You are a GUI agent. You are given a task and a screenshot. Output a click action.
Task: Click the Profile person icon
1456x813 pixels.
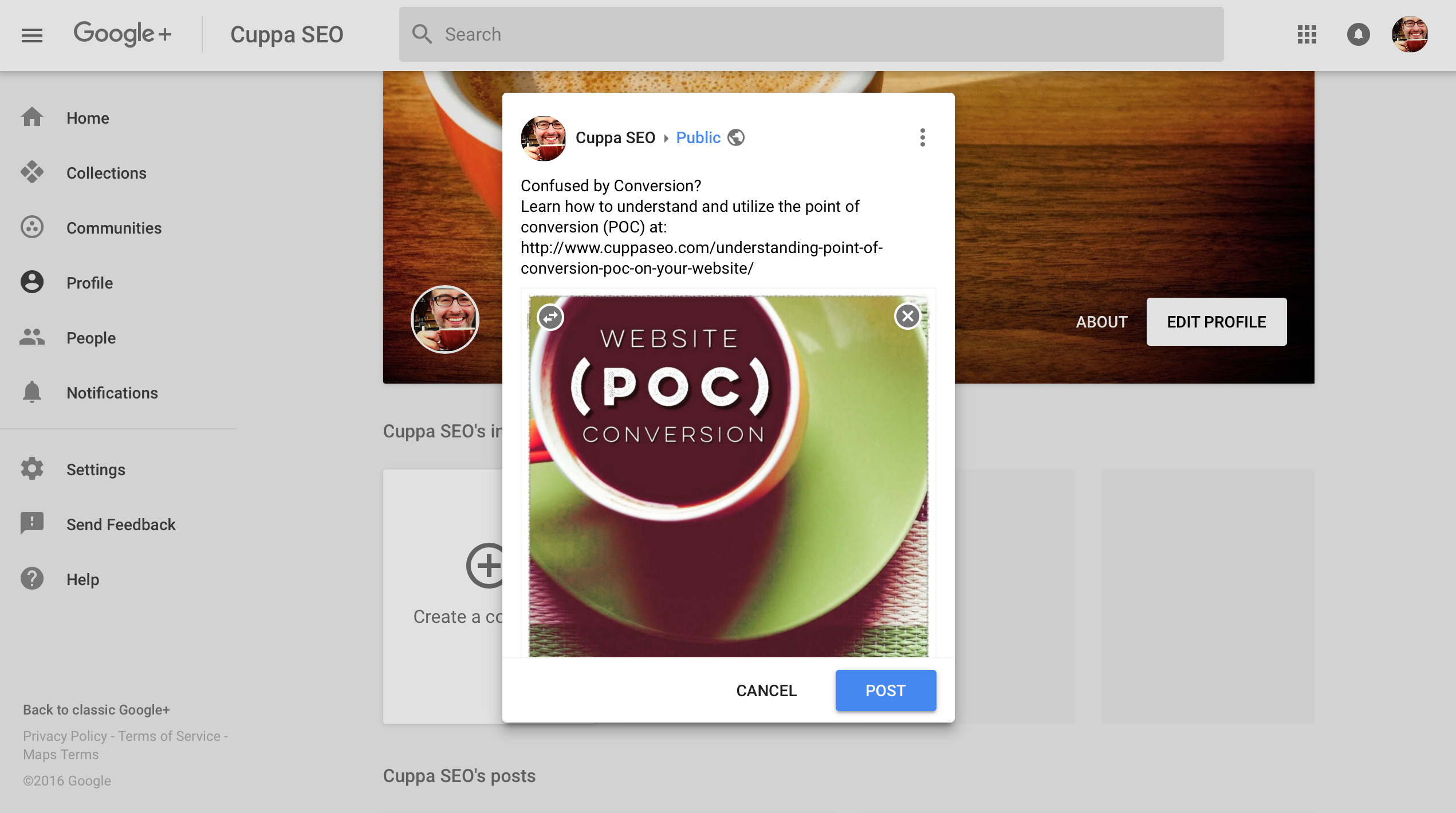click(x=32, y=282)
